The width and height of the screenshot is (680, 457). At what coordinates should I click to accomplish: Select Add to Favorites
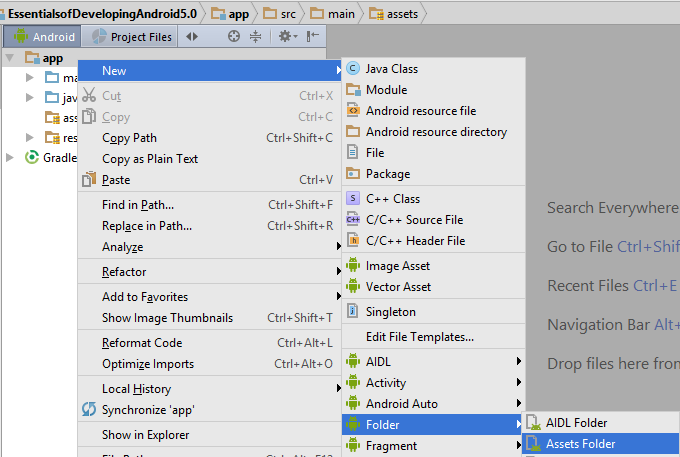click(x=210, y=297)
